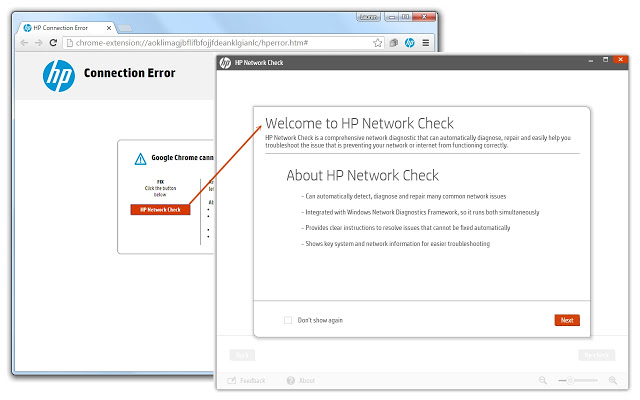Image resolution: width=640 pixels, height=400 pixels.
Task: Click the warning triangle icon in Chrome error box
Action: click(x=140, y=159)
